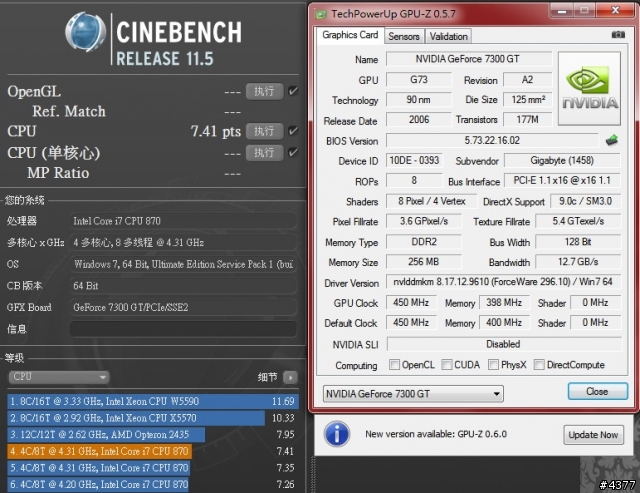640x493 pixels.
Task: Click the Update Now button
Action: [x=593, y=435]
